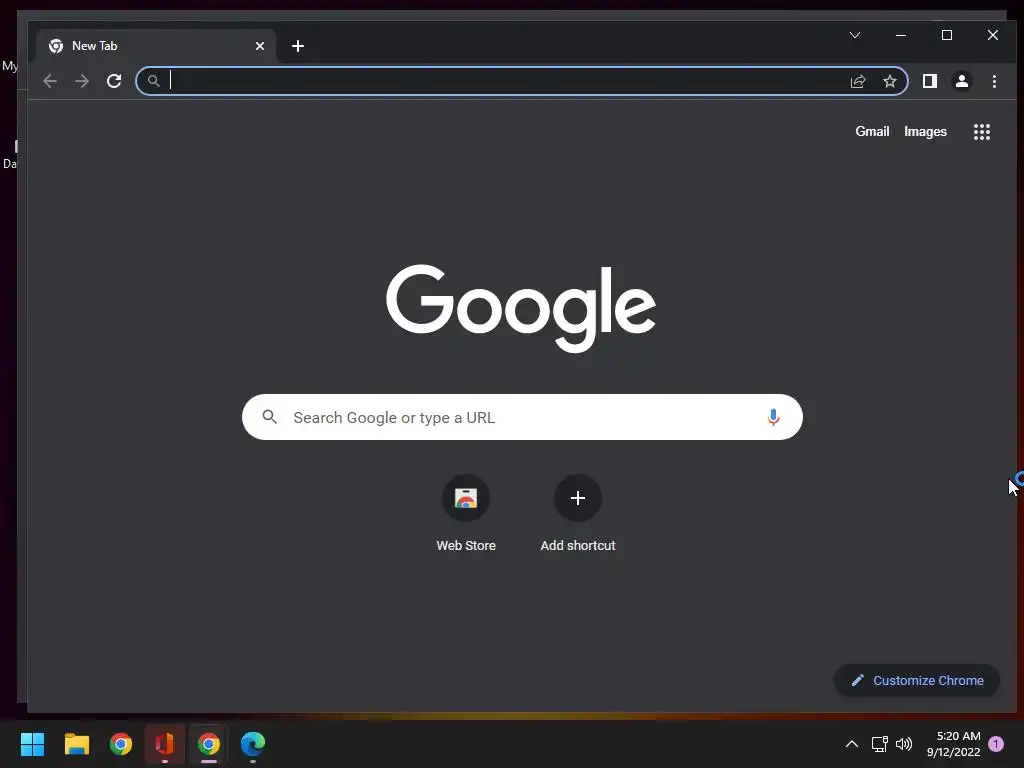Screen dimensions: 1024x768
Task: Focus the Search Google or type URL box
Action: pyautogui.click(x=522, y=417)
